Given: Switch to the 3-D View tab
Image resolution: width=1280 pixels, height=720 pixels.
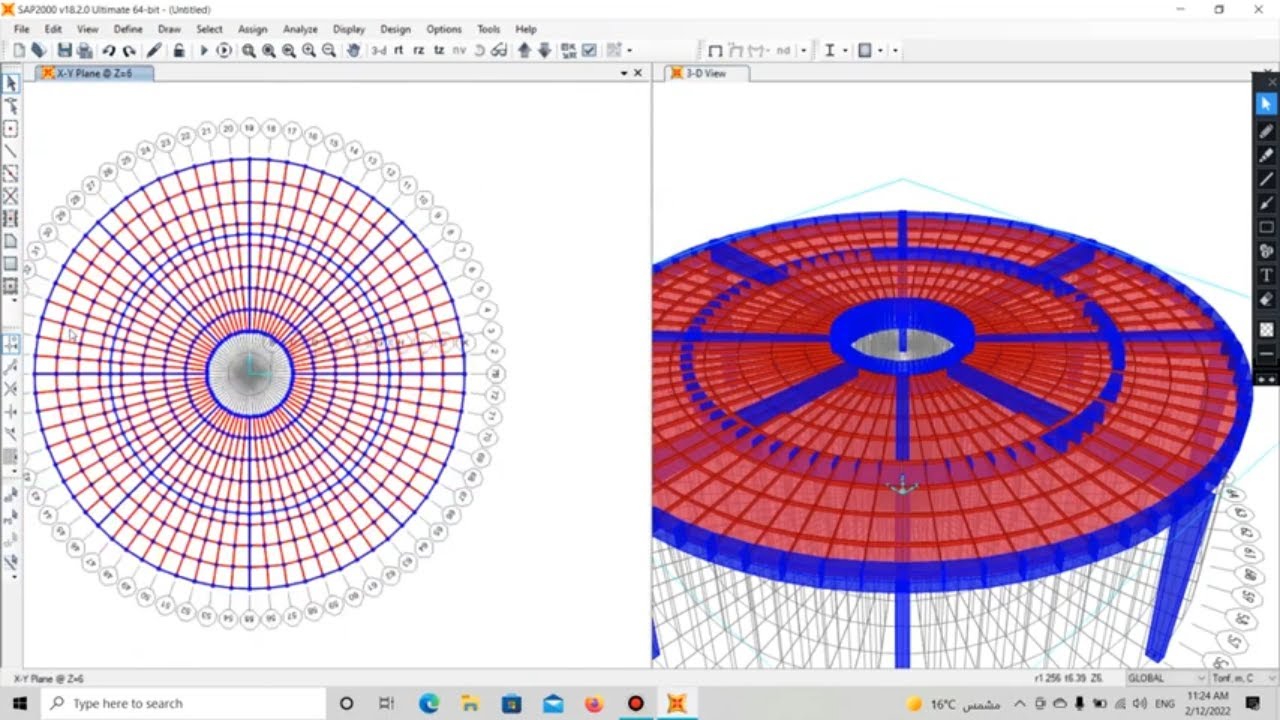Looking at the screenshot, I should coord(706,73).
